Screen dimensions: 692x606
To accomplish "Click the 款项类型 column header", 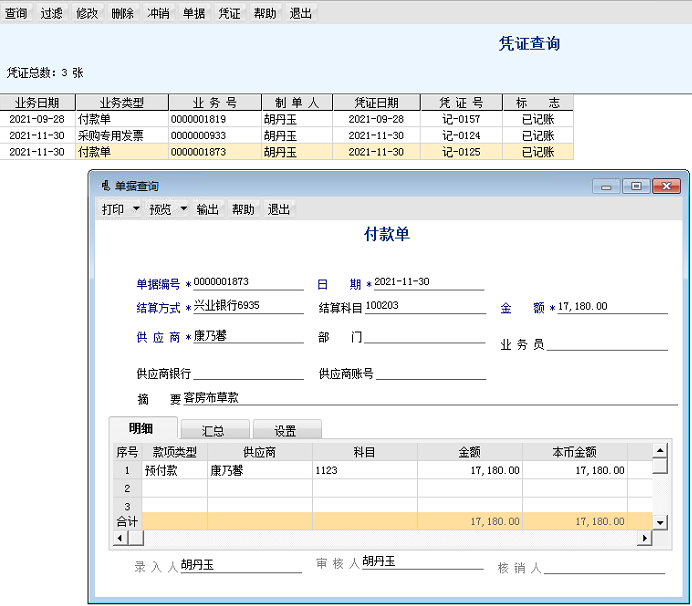I will click(175, 452).
